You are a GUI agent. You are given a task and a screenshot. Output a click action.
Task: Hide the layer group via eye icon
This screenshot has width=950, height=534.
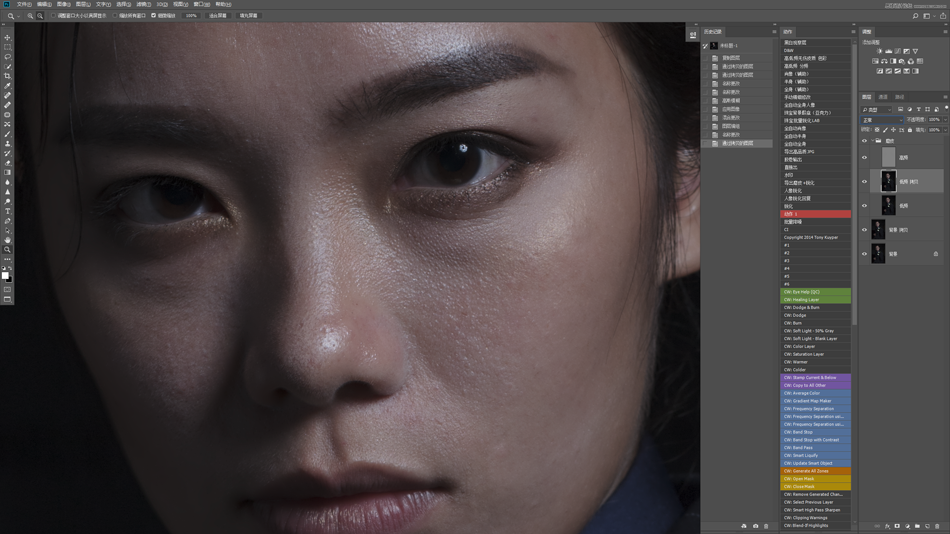coord(865,141)
